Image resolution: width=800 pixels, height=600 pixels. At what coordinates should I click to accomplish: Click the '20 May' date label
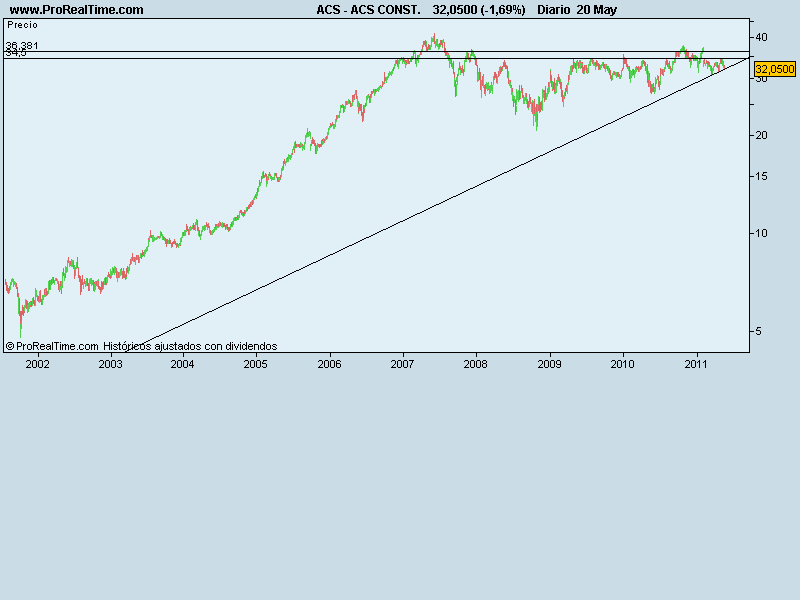[597, 10]
